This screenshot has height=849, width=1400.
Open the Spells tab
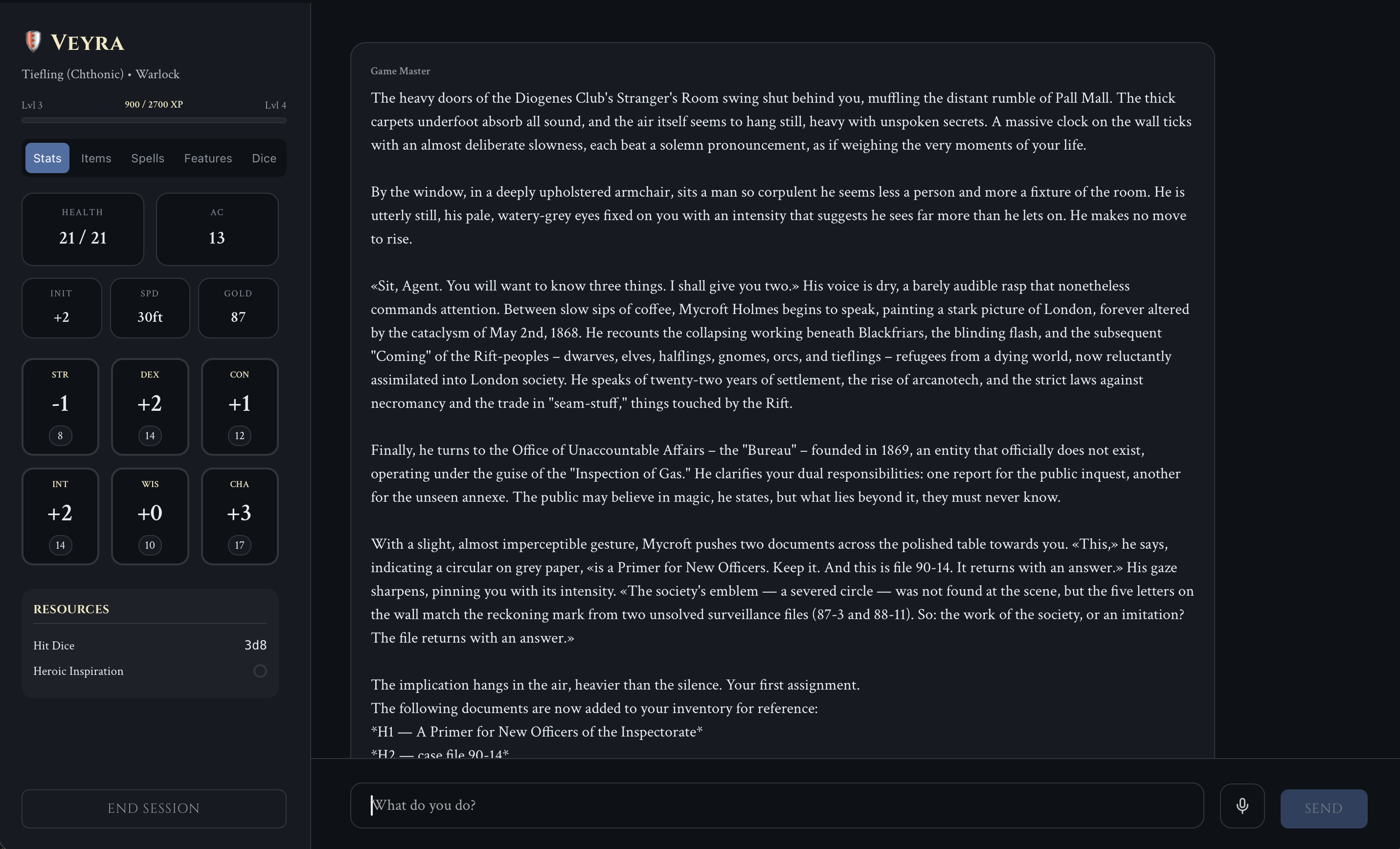(148, 158)
